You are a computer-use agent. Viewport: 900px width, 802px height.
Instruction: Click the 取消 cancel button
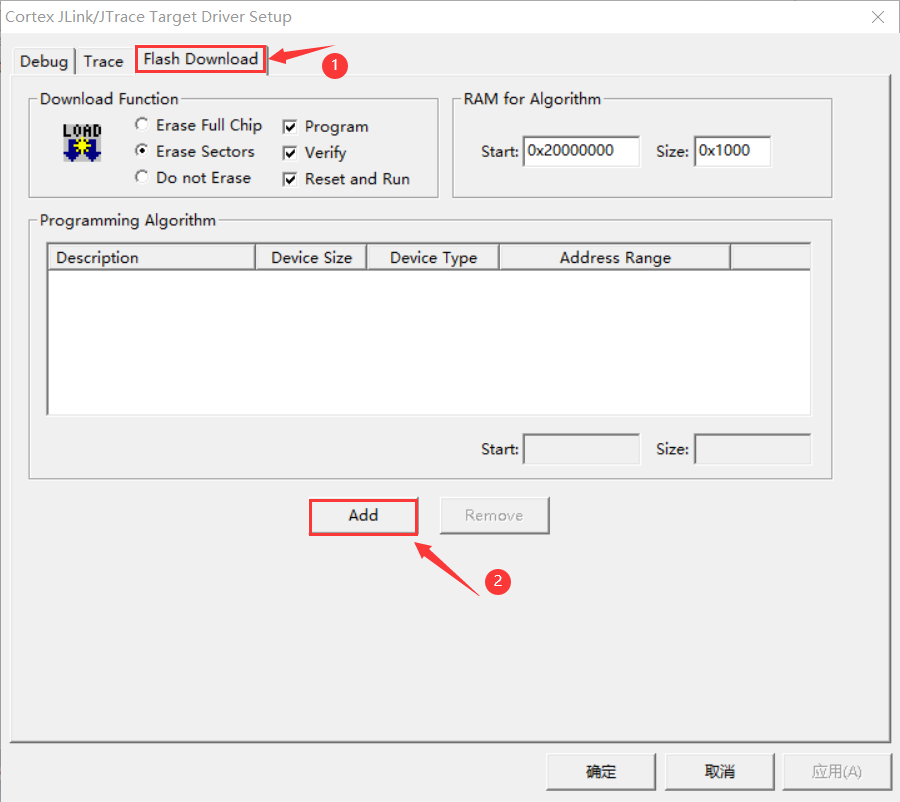pyautogui.click(x=719, y=771)
